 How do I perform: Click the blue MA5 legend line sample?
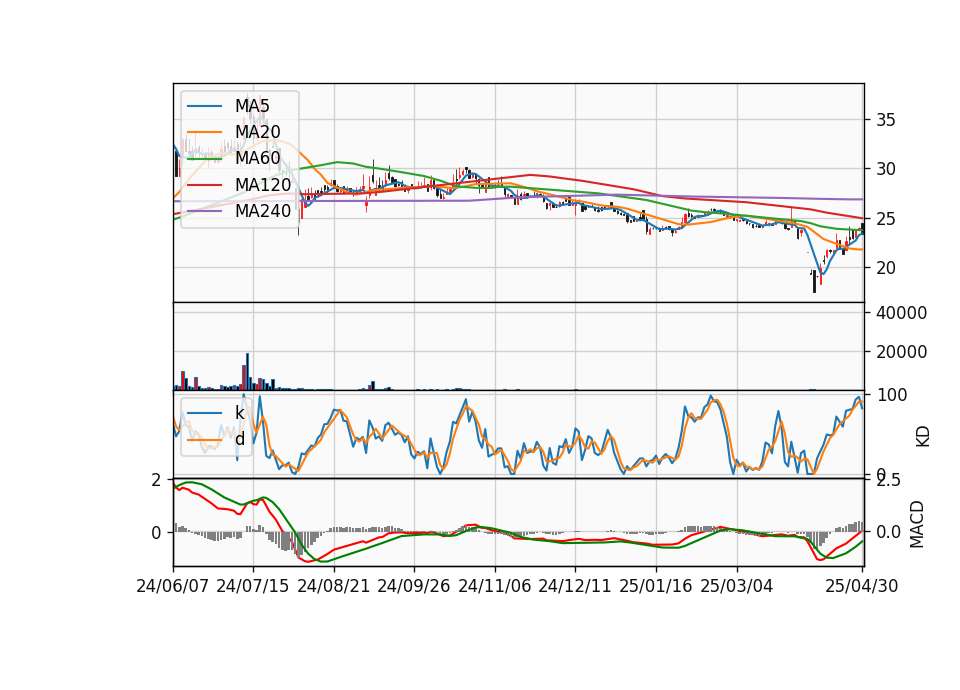click(x=204, y=107)
